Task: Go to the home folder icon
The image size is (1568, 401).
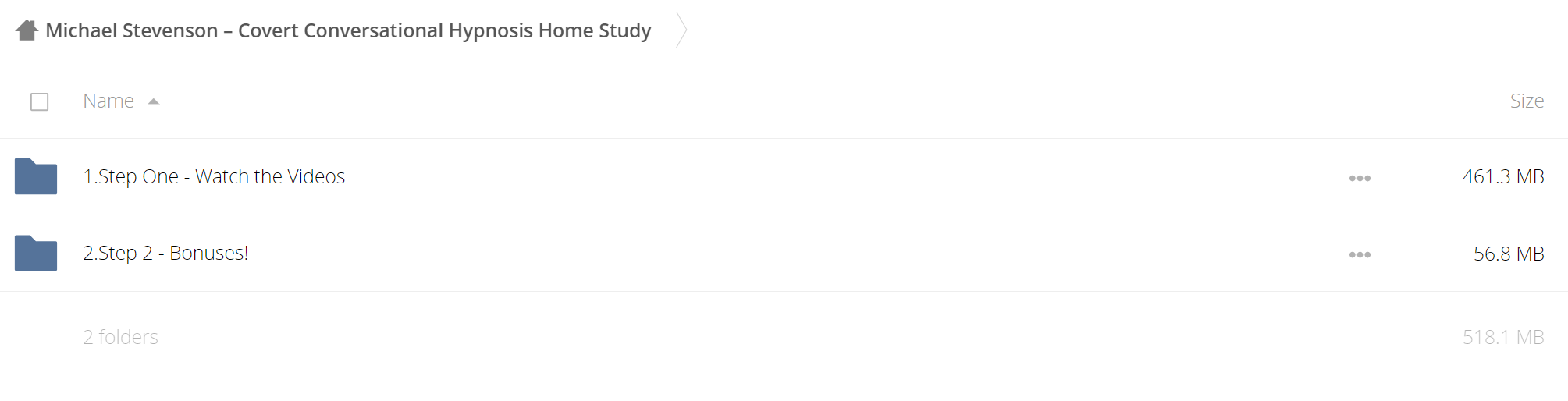Action: [x=27, y=30]
